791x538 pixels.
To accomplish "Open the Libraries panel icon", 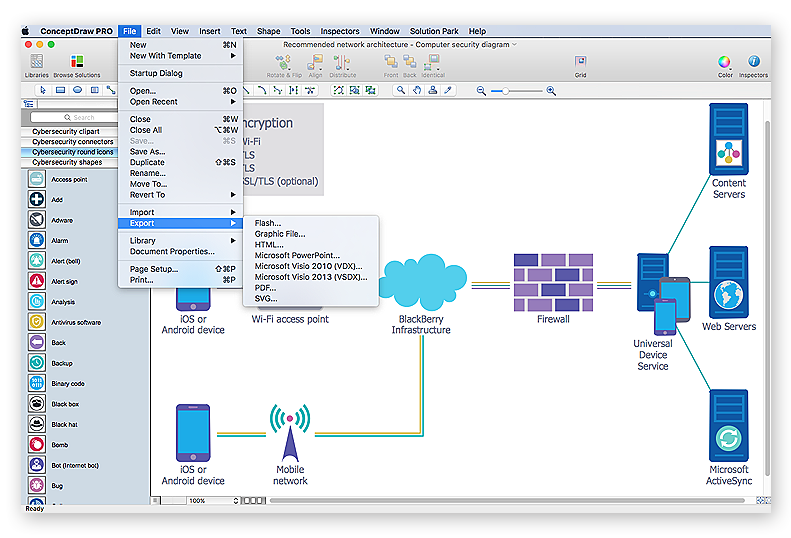I will [36, 63].
